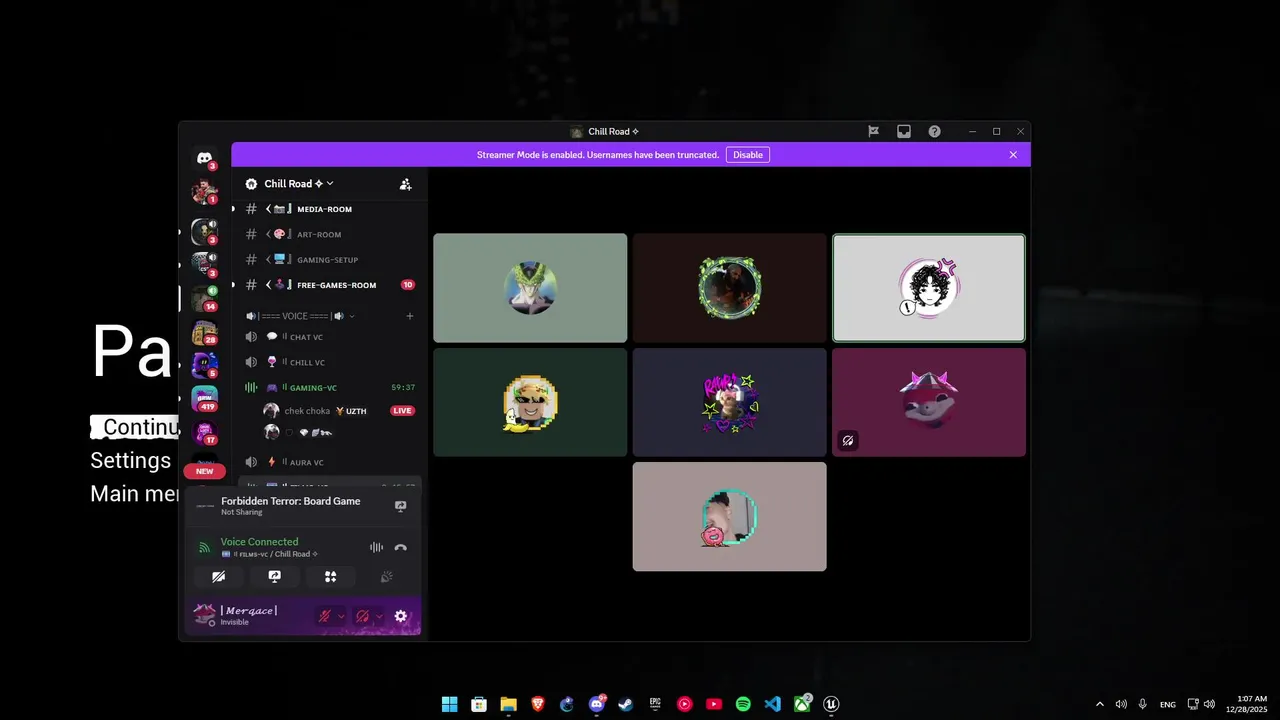Click the green connection signal icon
The image size is (1280, 720).
204,547
